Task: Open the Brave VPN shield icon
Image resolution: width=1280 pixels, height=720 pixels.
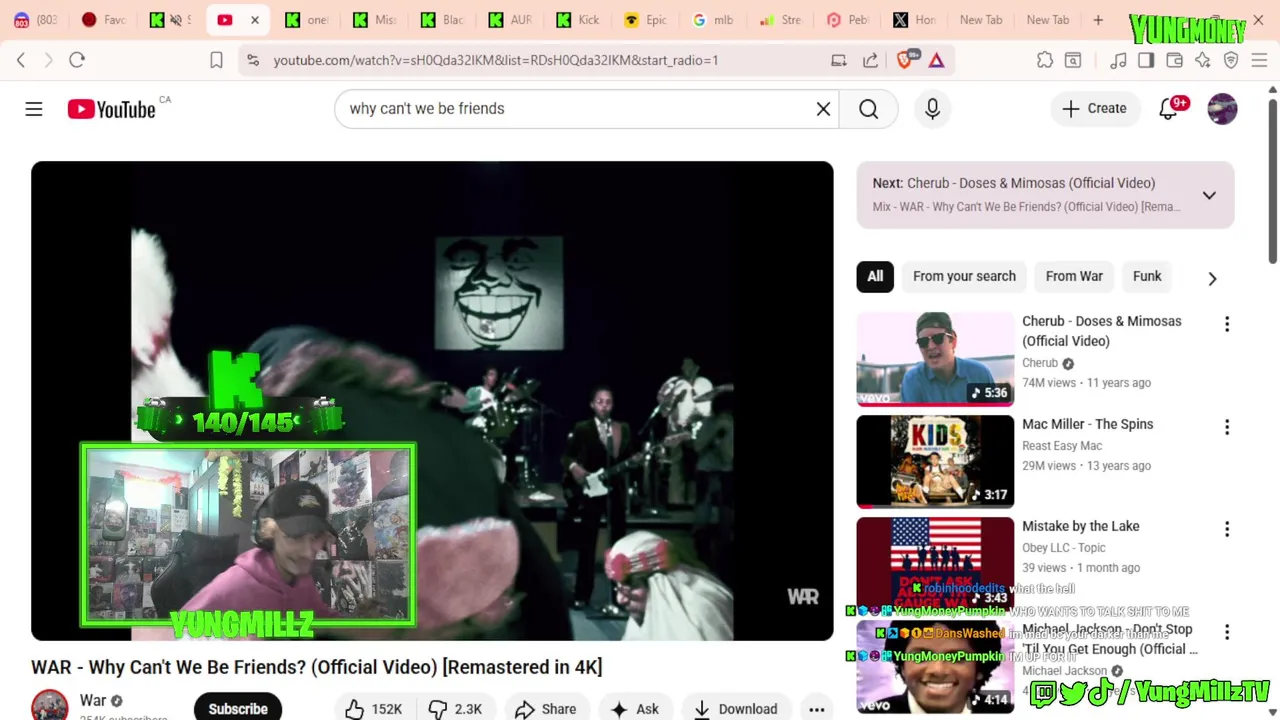Action: coord(1231,60)
